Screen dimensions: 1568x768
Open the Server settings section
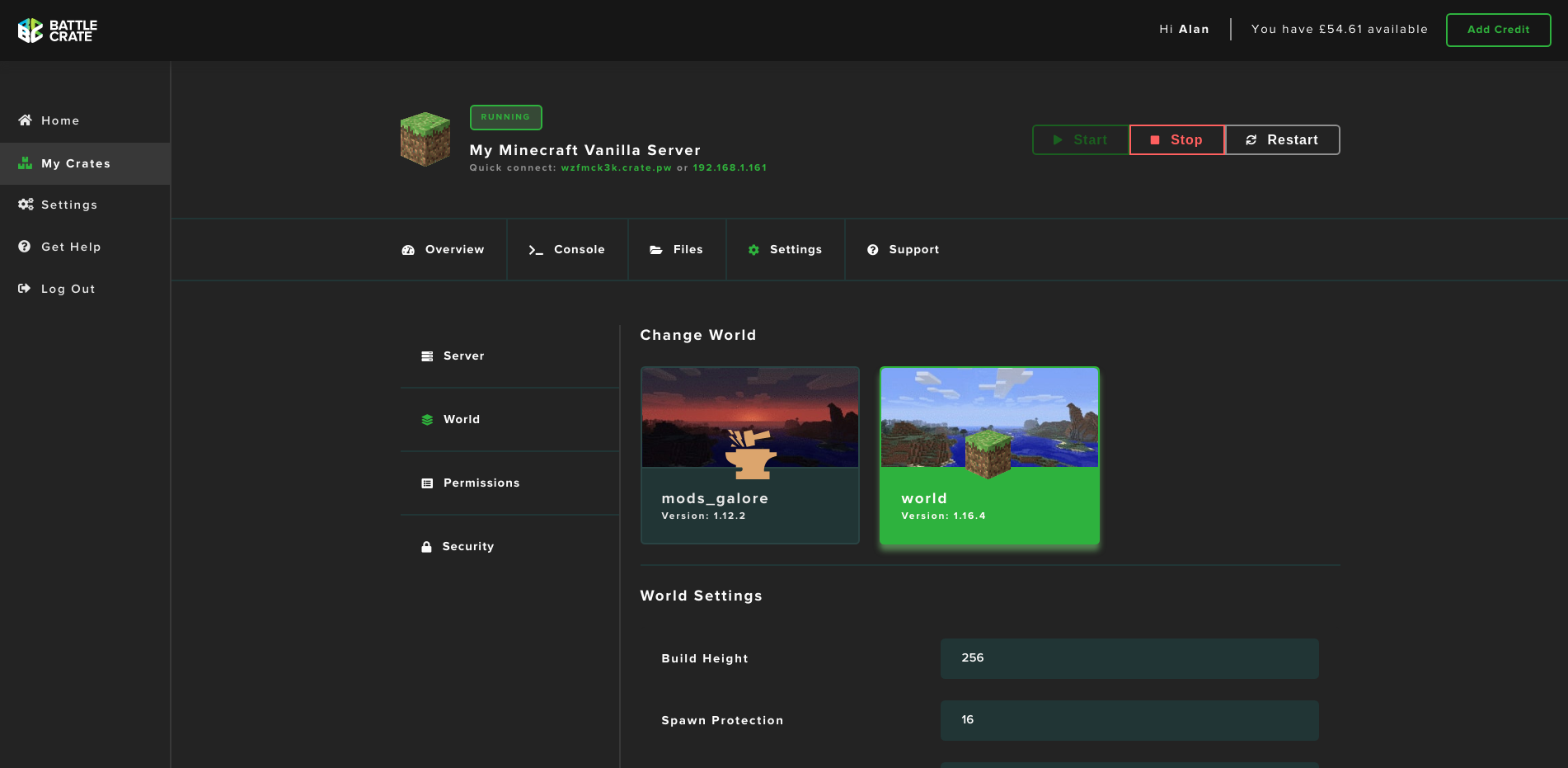click(x=509, y=356)
